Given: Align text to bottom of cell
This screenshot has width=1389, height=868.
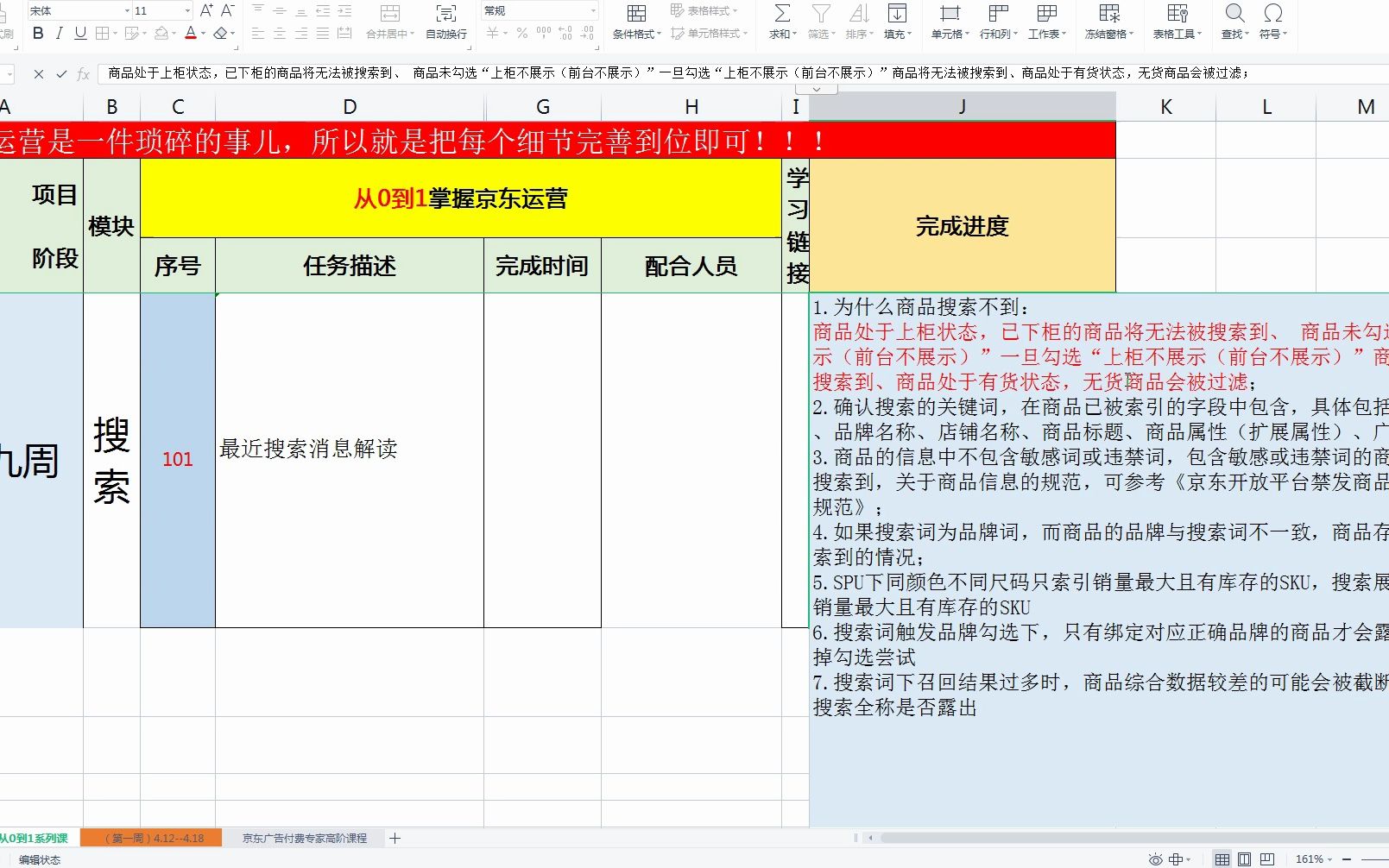Looking at the screenshot, I should coord(301,10).
